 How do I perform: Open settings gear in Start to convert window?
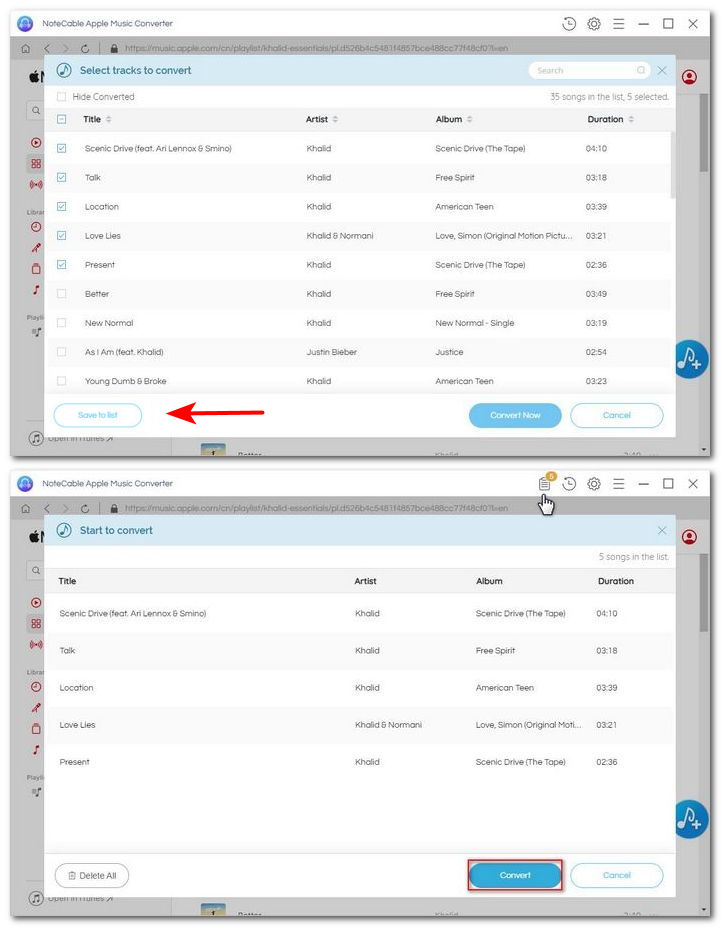coord(593,484)
